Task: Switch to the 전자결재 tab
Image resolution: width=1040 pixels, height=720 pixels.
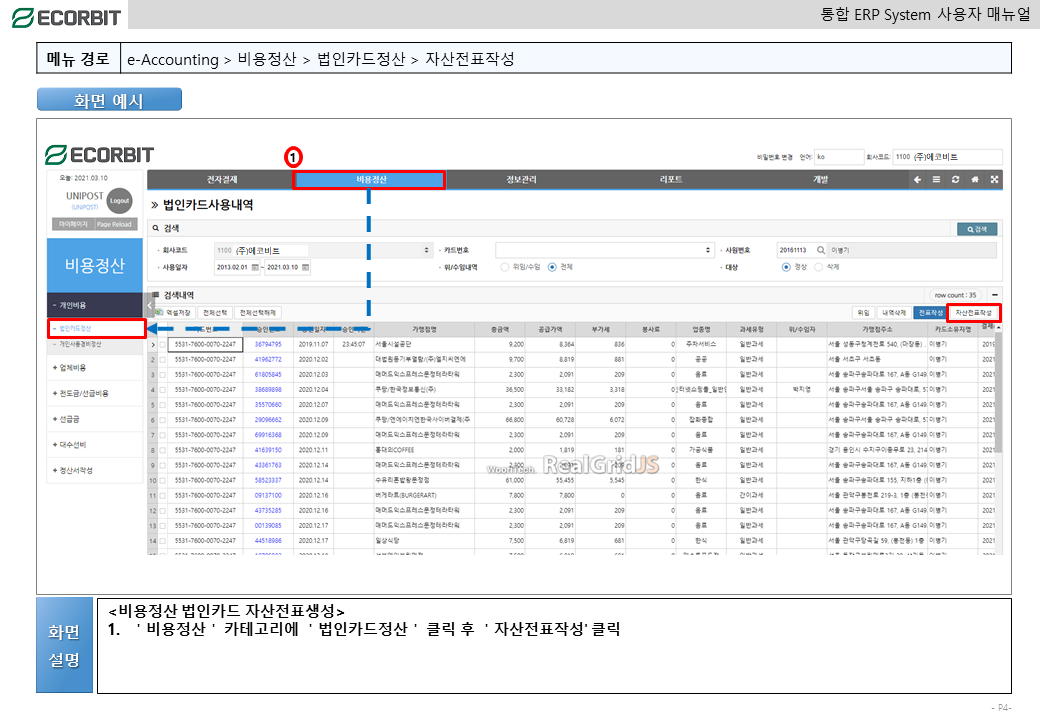Action: [221, 180]
